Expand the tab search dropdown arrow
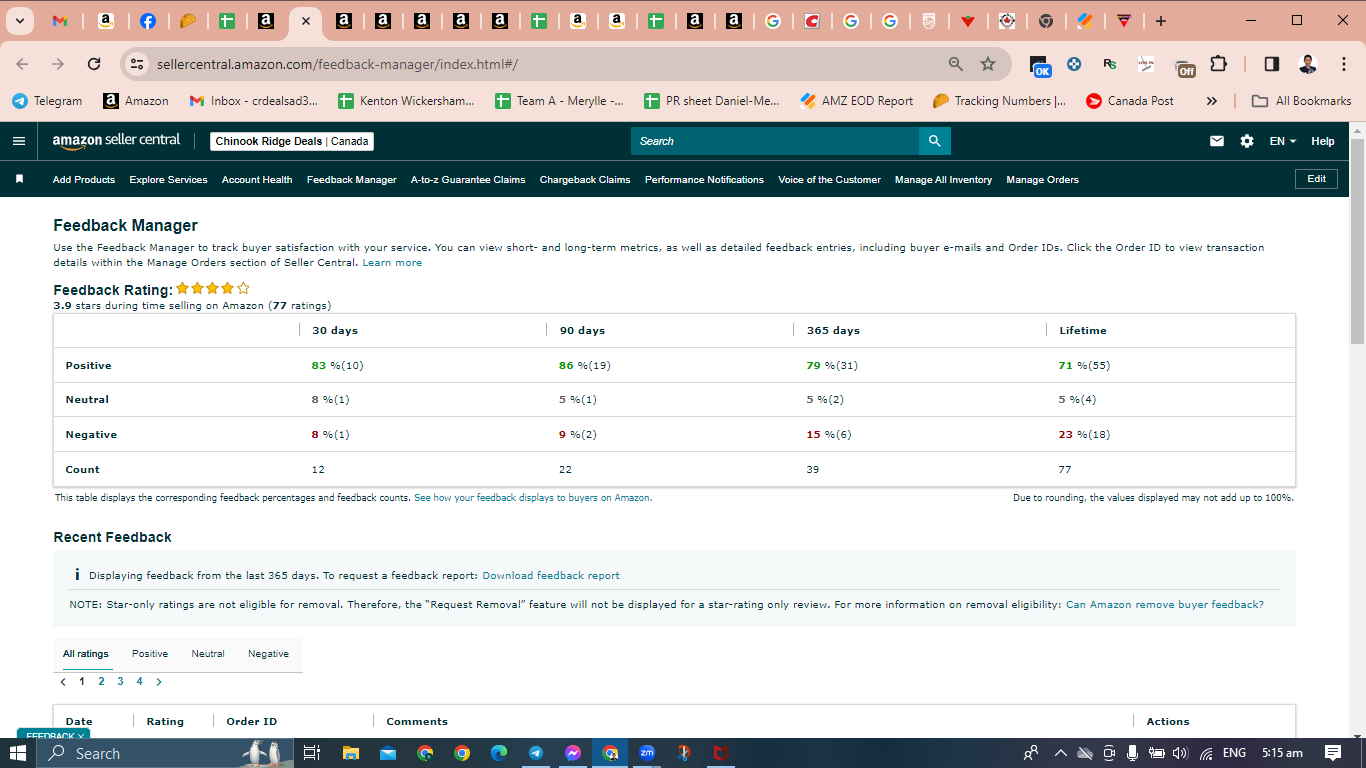The image size is (1366, 768). tap(19, 21)
